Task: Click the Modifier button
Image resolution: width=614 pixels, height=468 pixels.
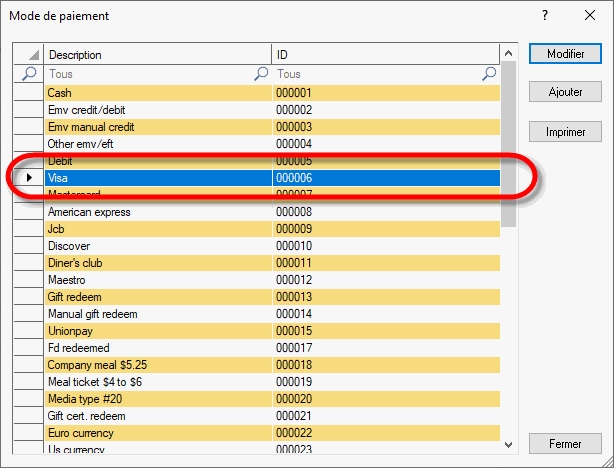Action: point(565,54)
